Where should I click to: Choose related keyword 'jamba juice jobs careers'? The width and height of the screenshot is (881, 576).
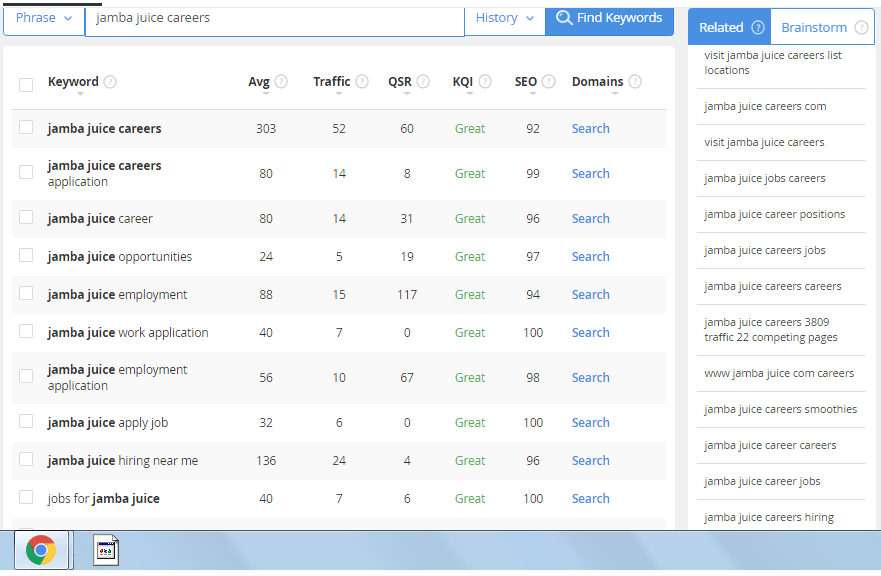765,178
